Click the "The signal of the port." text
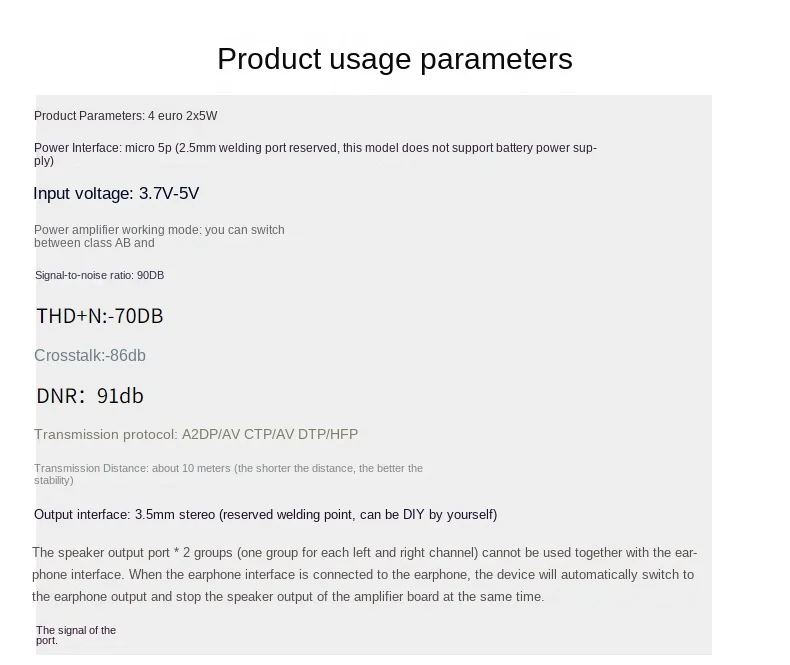Screen dimensions: 790x665 pos(76,635)
